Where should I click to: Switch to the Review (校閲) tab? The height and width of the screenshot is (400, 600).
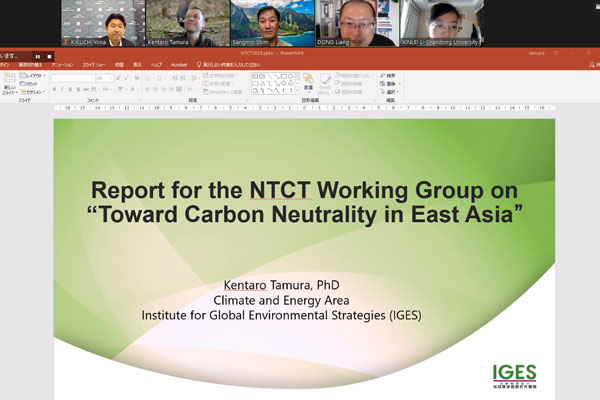119,65
